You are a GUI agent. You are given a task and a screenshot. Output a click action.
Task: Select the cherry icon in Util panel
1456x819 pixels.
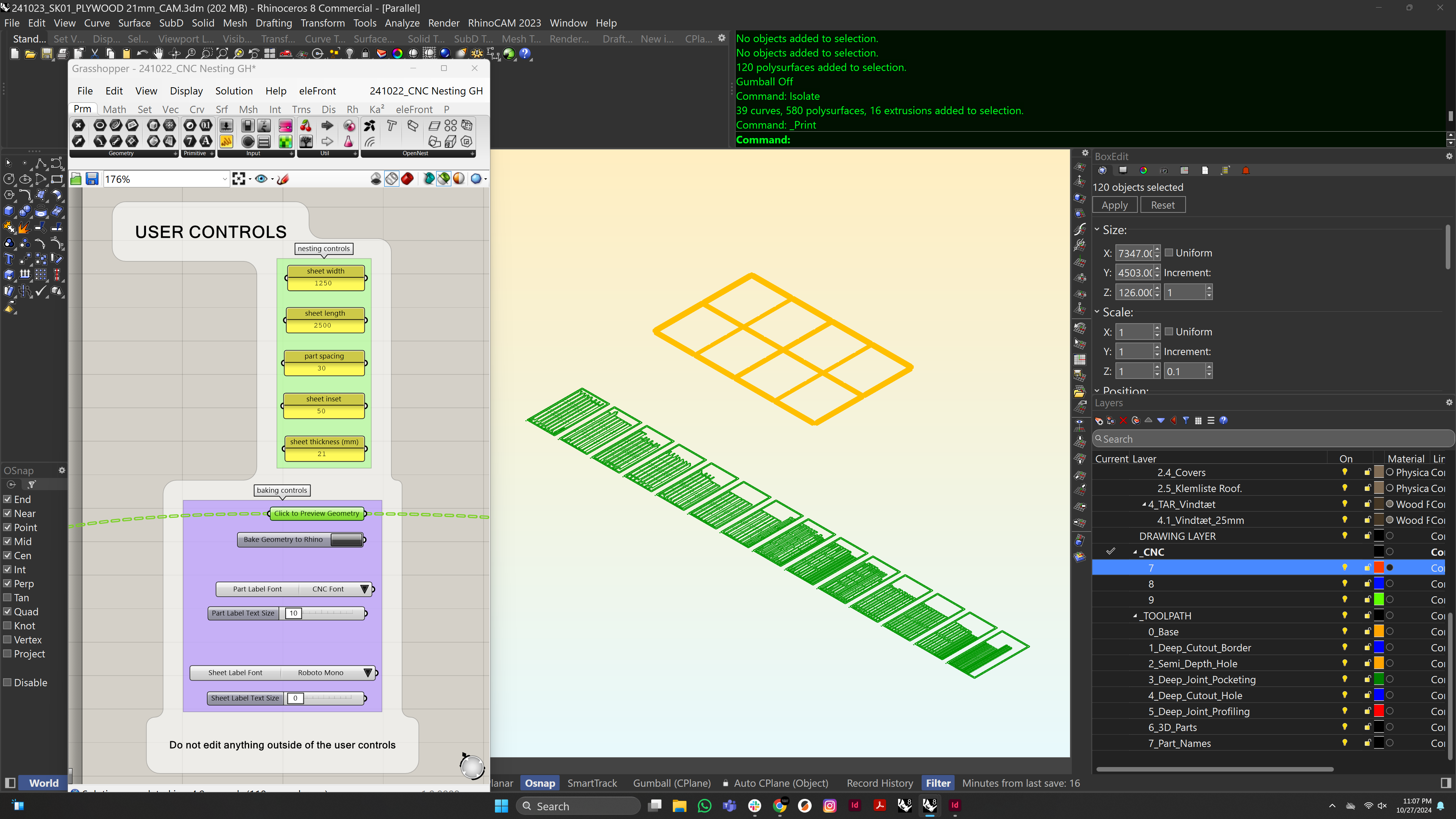pyautogui.click(x=306, y=126)
